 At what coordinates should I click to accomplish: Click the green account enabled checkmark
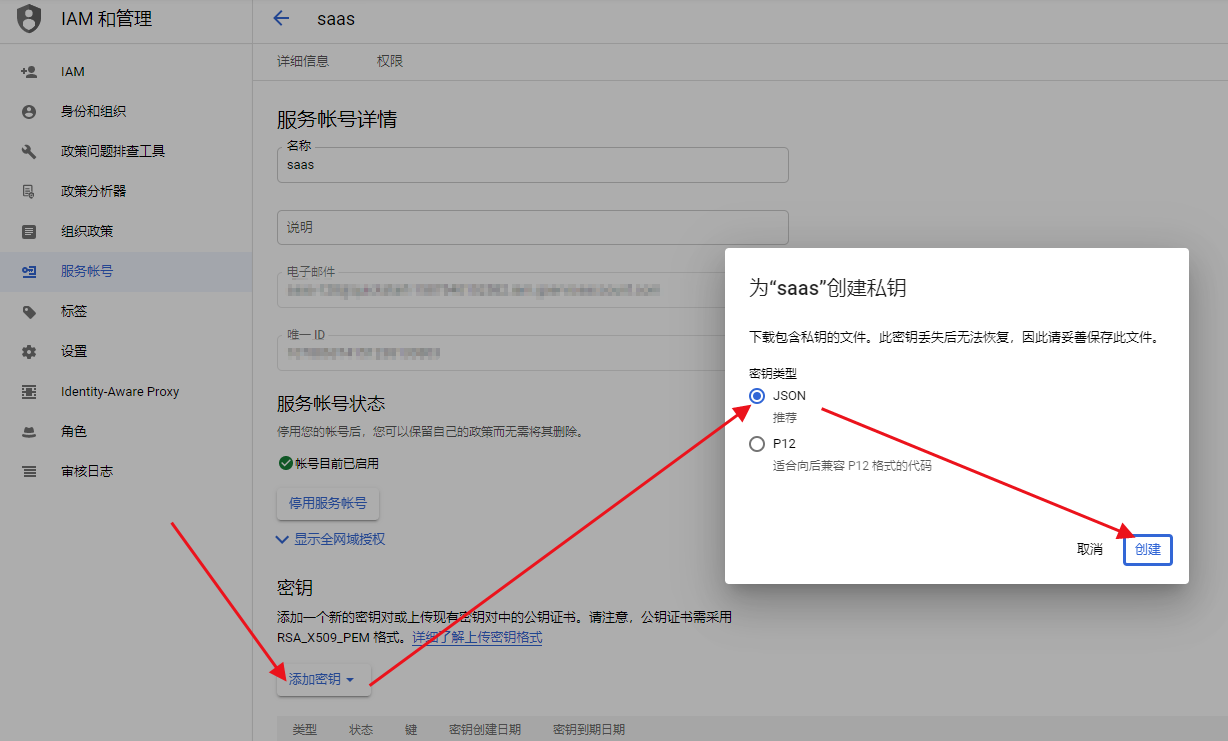click(285, 463)
